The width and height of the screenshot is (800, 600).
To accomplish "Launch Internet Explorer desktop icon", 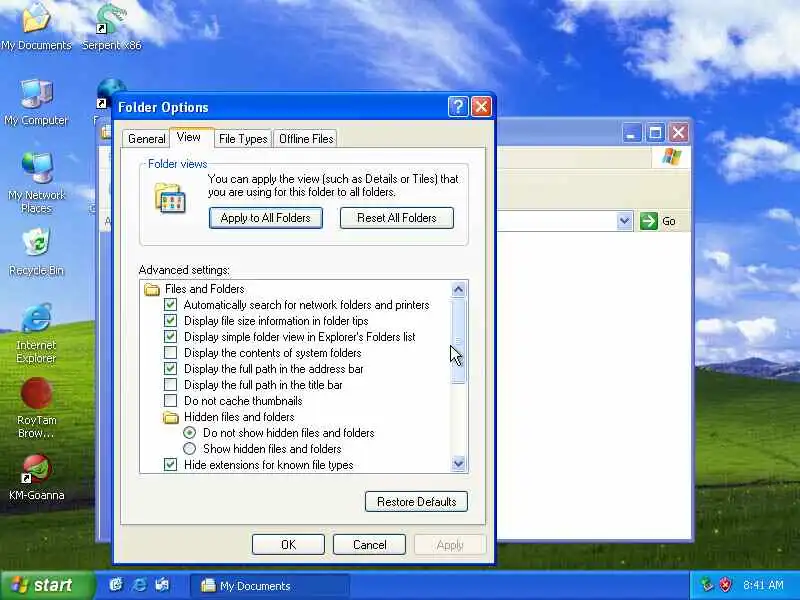I will point(36,333).
